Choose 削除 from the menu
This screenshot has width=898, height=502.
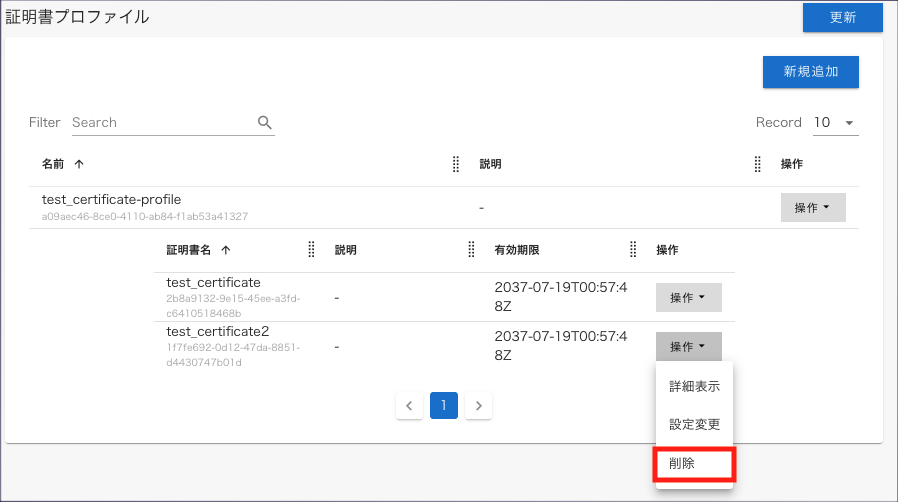[694, 464]
